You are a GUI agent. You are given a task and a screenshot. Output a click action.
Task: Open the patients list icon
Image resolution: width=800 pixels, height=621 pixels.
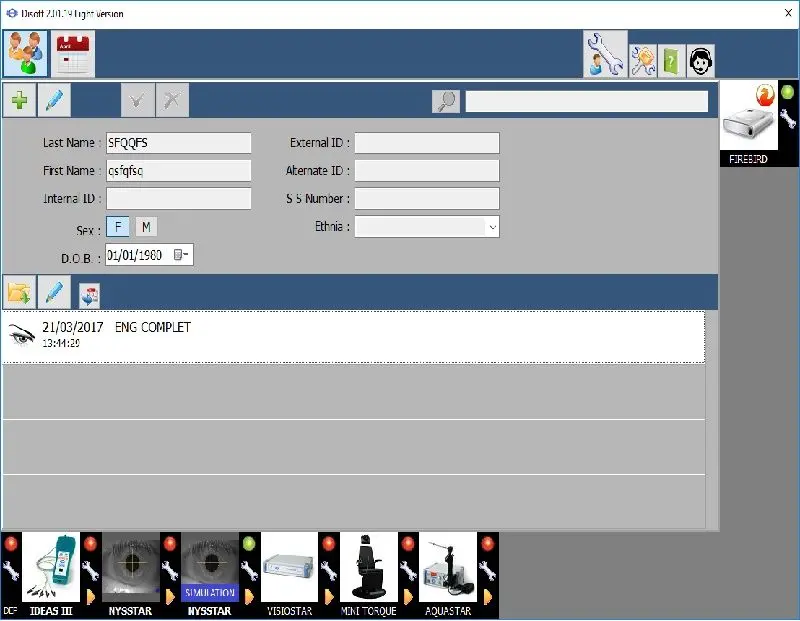pyautogui.click(x=25, y=54)
